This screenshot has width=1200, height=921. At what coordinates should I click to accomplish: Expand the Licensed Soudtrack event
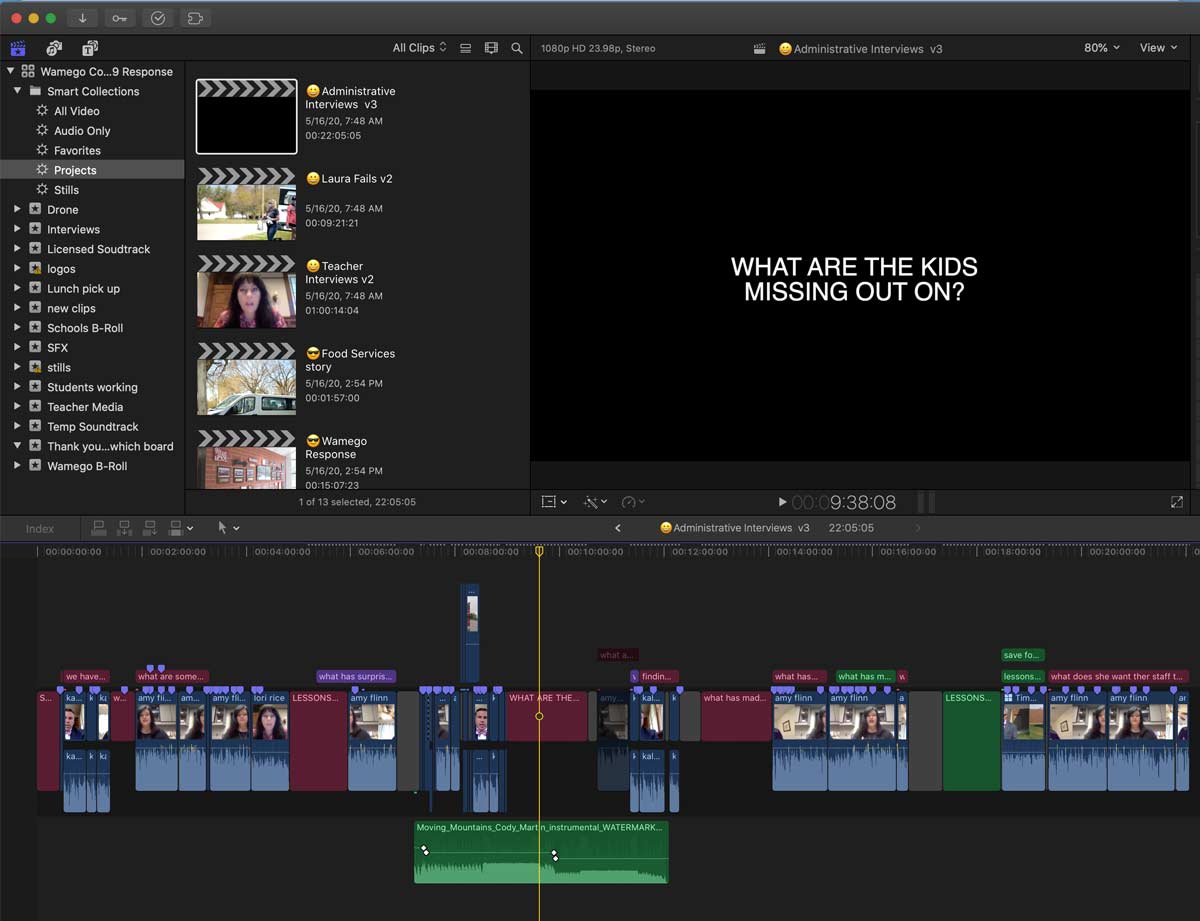[x=17, y=249]
